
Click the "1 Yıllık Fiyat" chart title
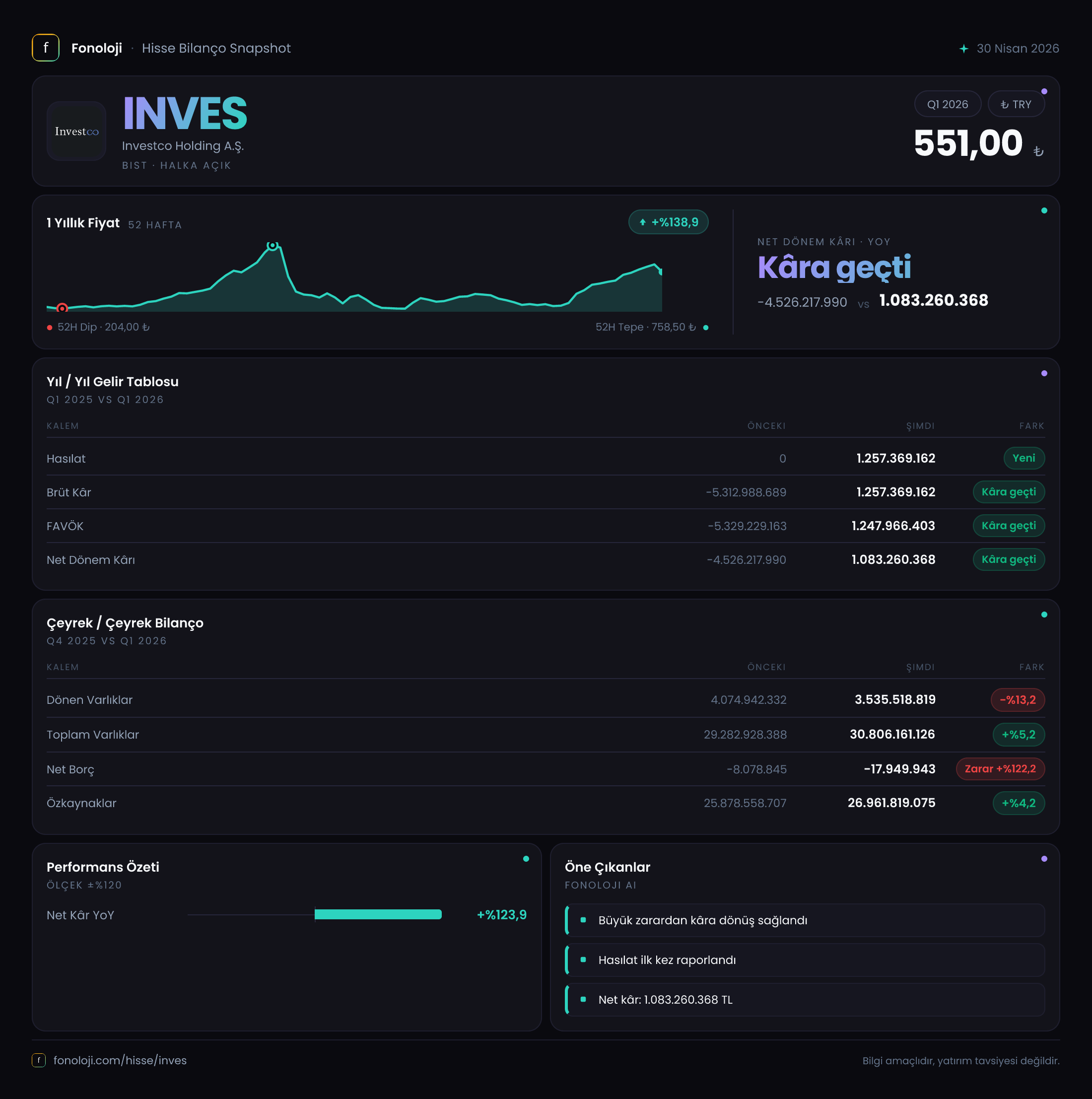tap(83, 223)
